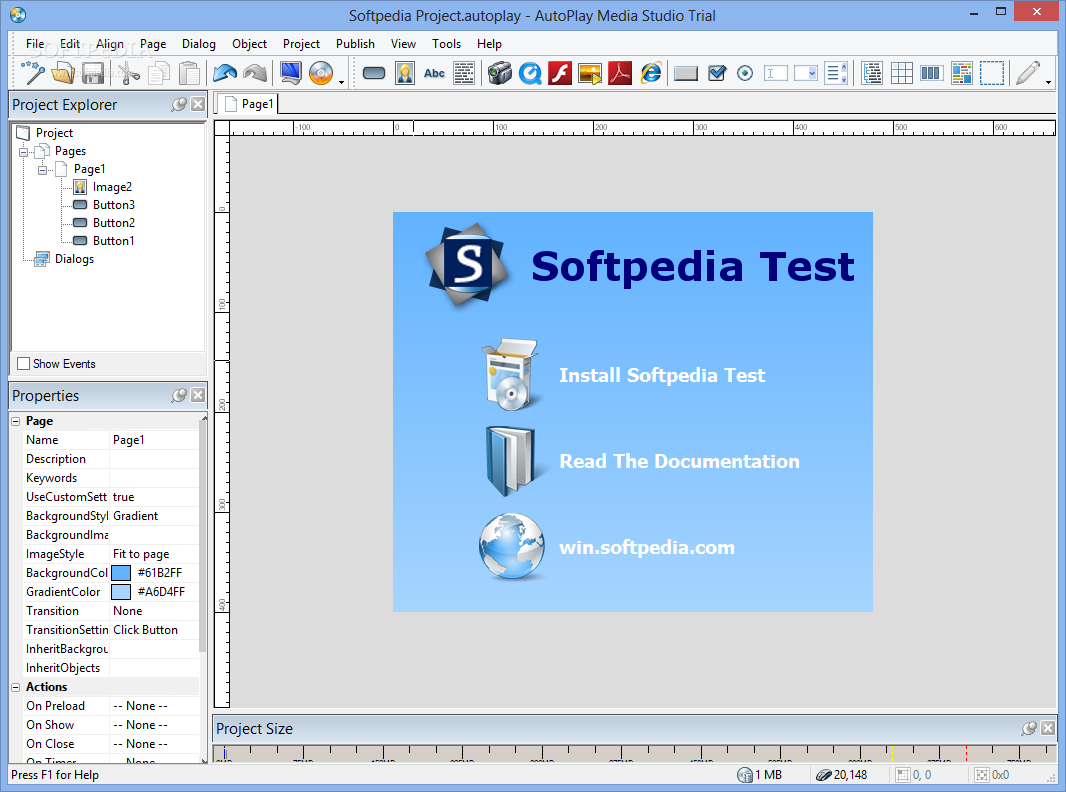Enable the Show Events checkbox
Viewport: 1066px width, 792px height.
(x=24, y=364)
